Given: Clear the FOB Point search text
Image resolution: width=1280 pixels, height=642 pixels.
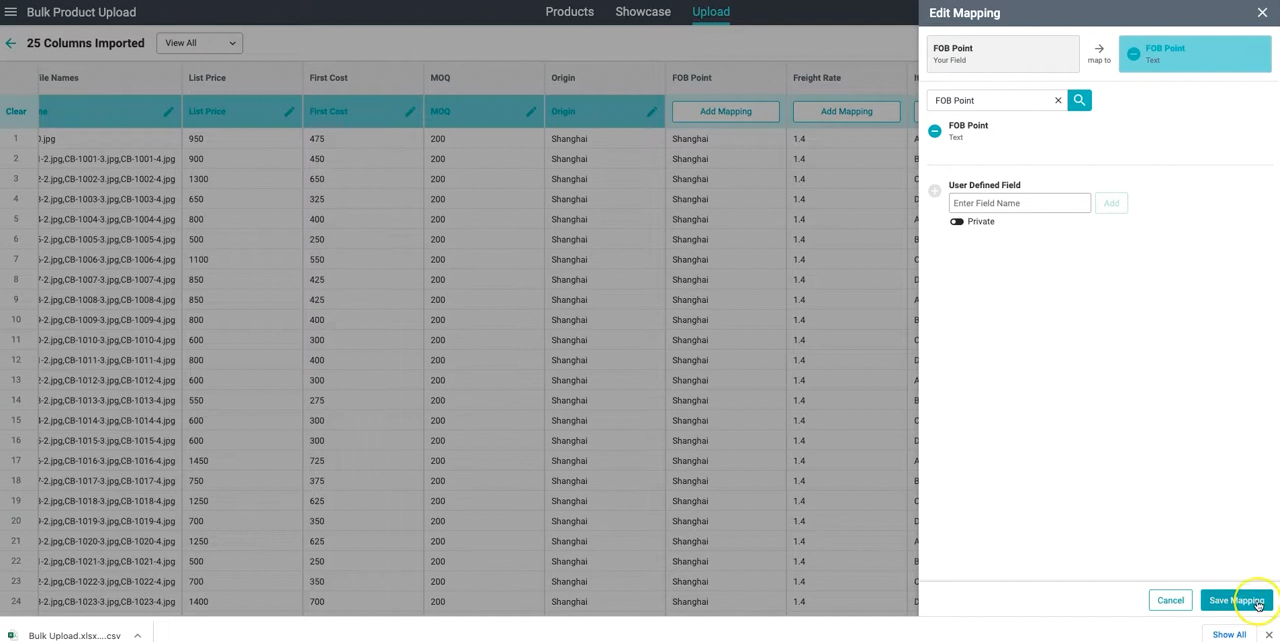Looking at the screenshot, I should coord(1058,100).
